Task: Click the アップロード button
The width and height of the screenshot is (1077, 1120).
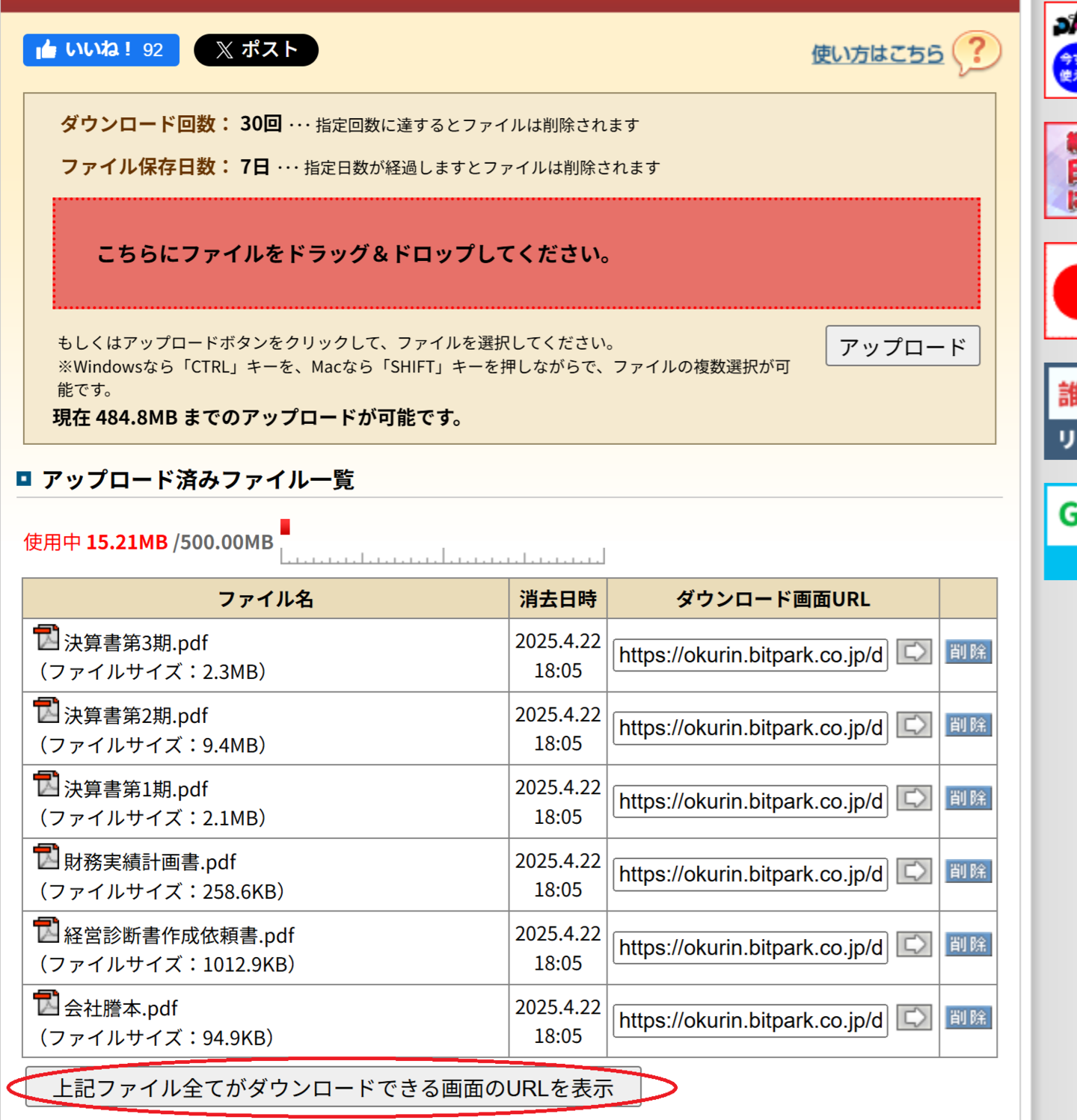Action: tap(902, 346)
